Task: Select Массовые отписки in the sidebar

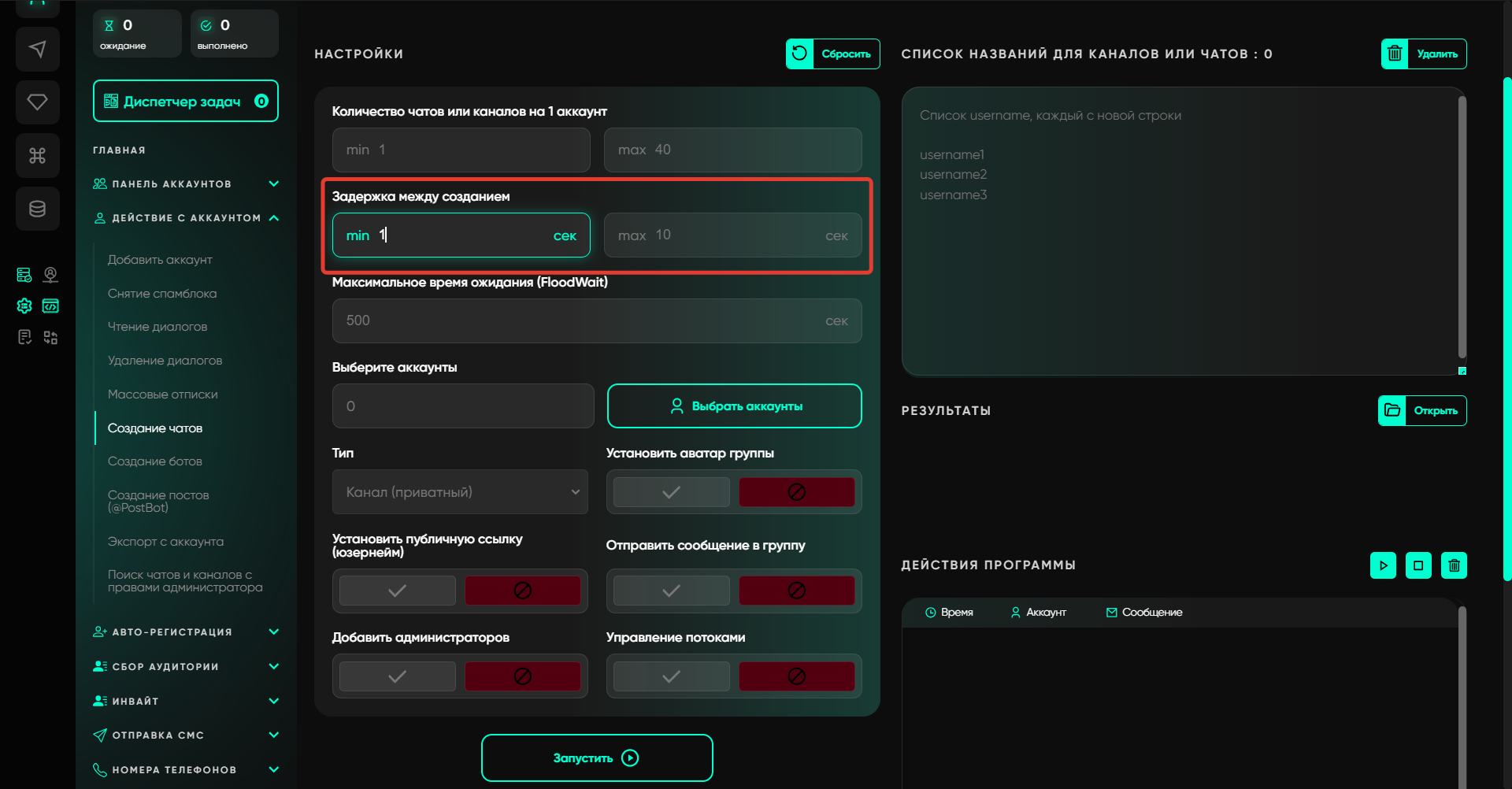Action: point(163,394)
